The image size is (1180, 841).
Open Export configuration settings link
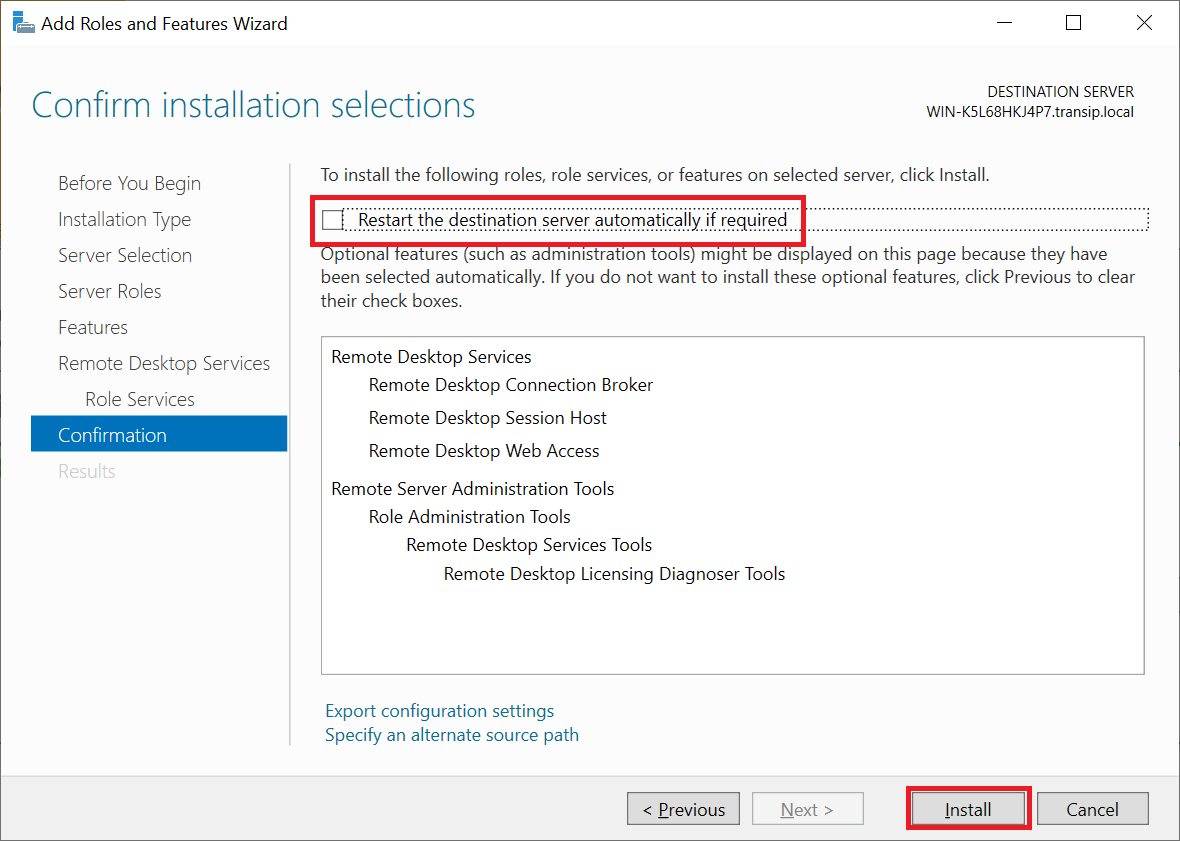(439, 711)
